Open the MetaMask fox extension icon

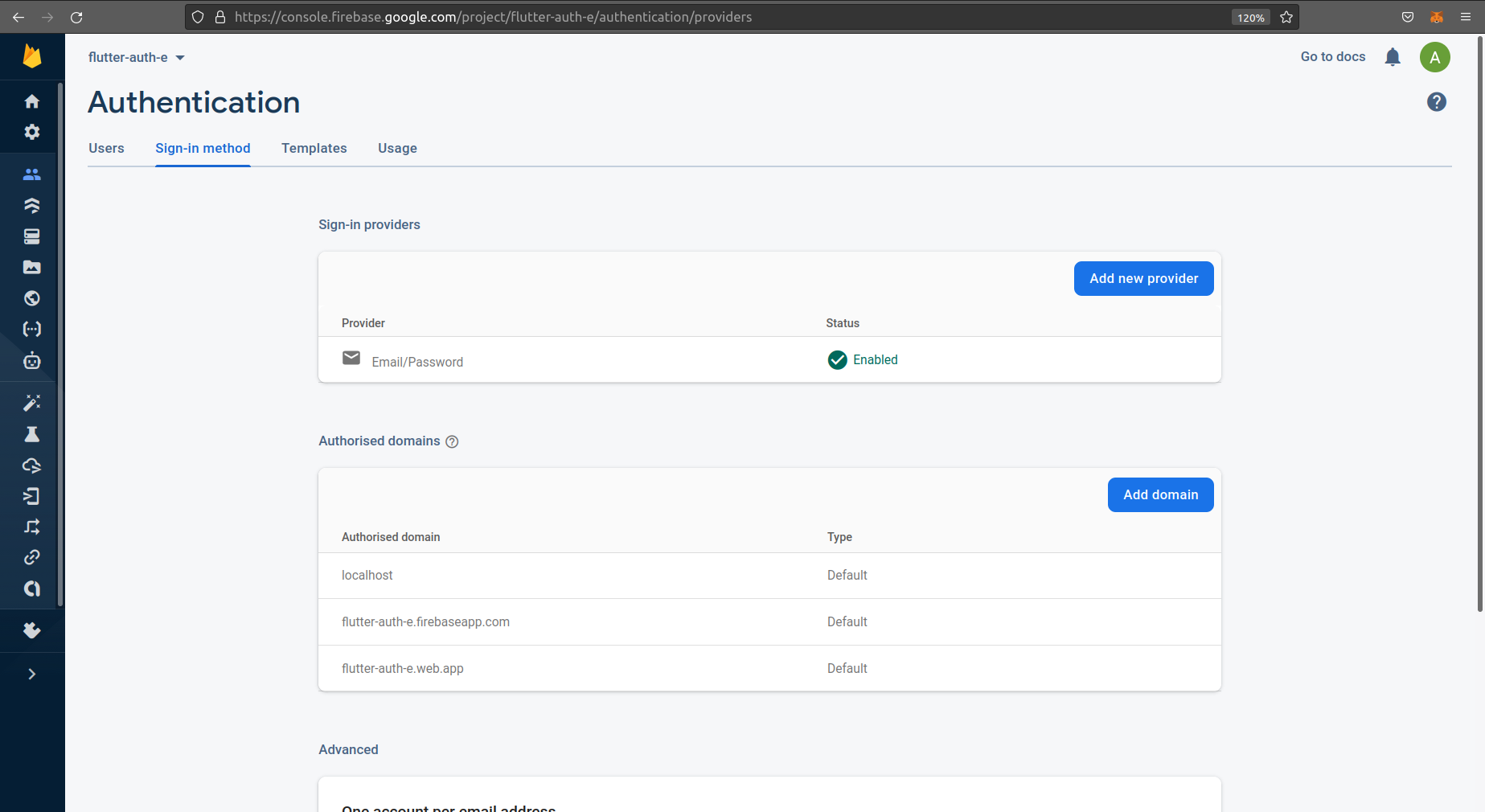1437,17
